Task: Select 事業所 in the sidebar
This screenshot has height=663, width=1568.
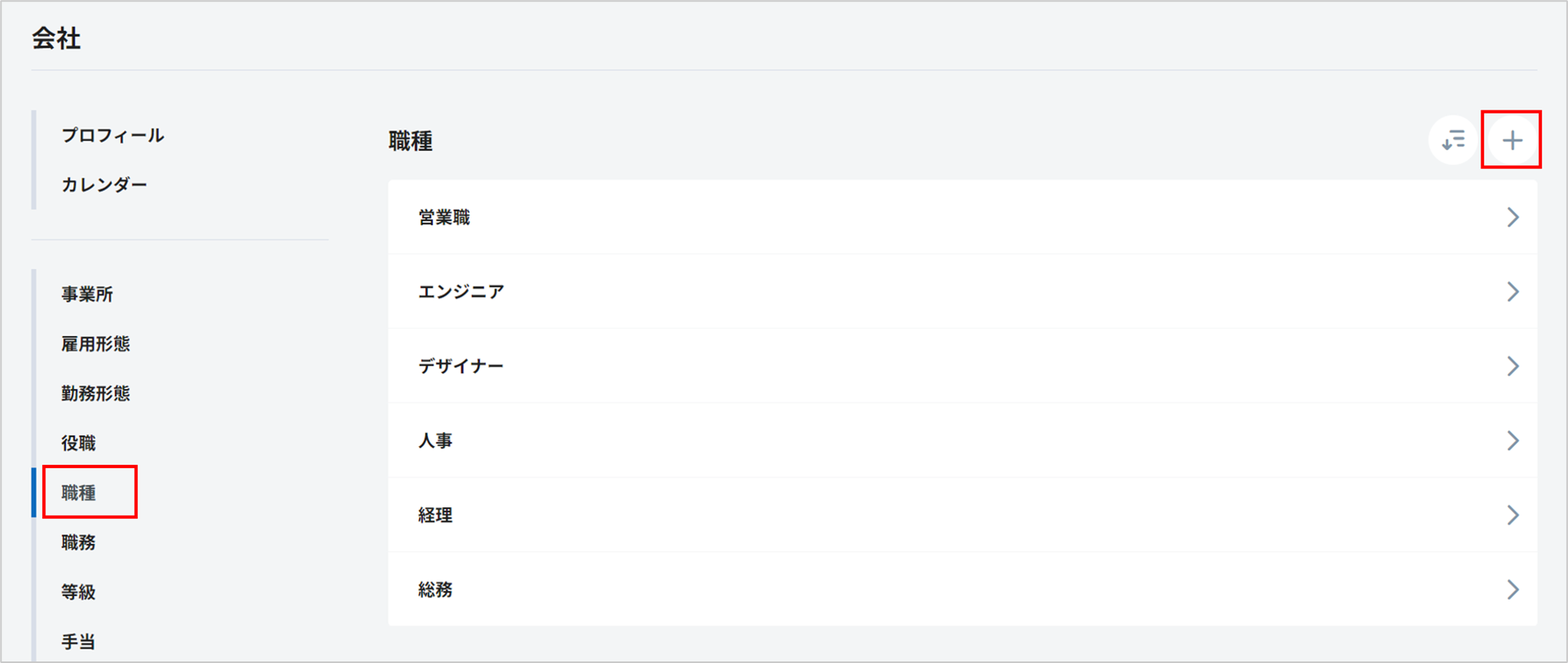Action: click(x=87, y=294)
